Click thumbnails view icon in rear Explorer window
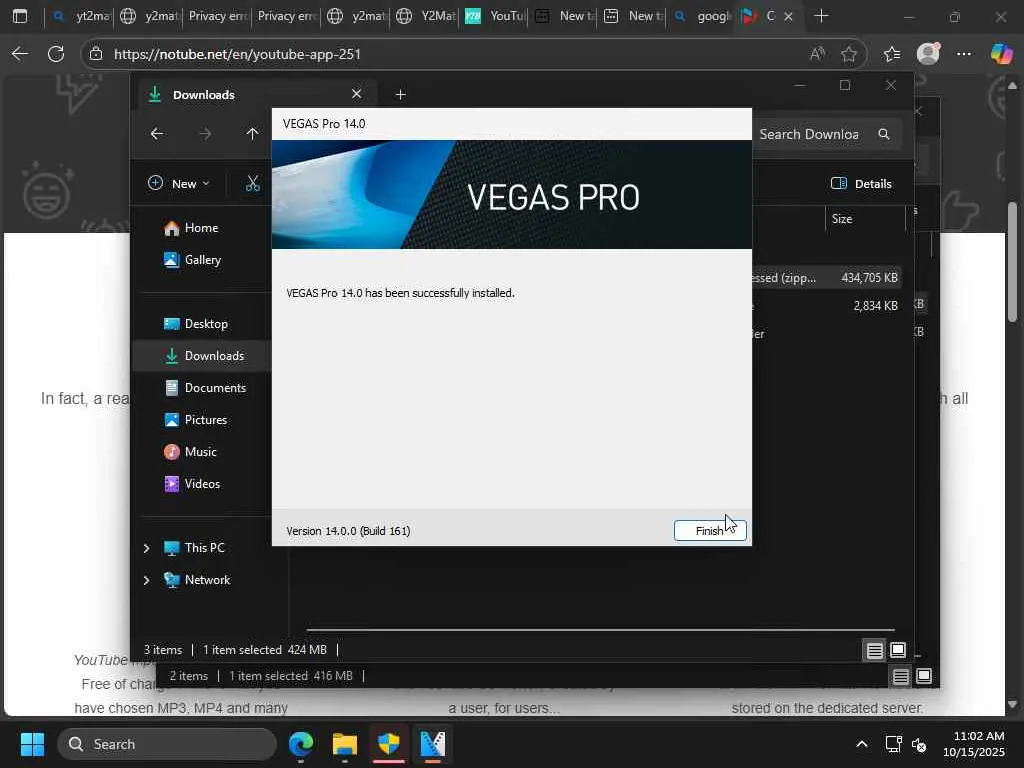Viewport: 1024px width, 768px height. 923,676
